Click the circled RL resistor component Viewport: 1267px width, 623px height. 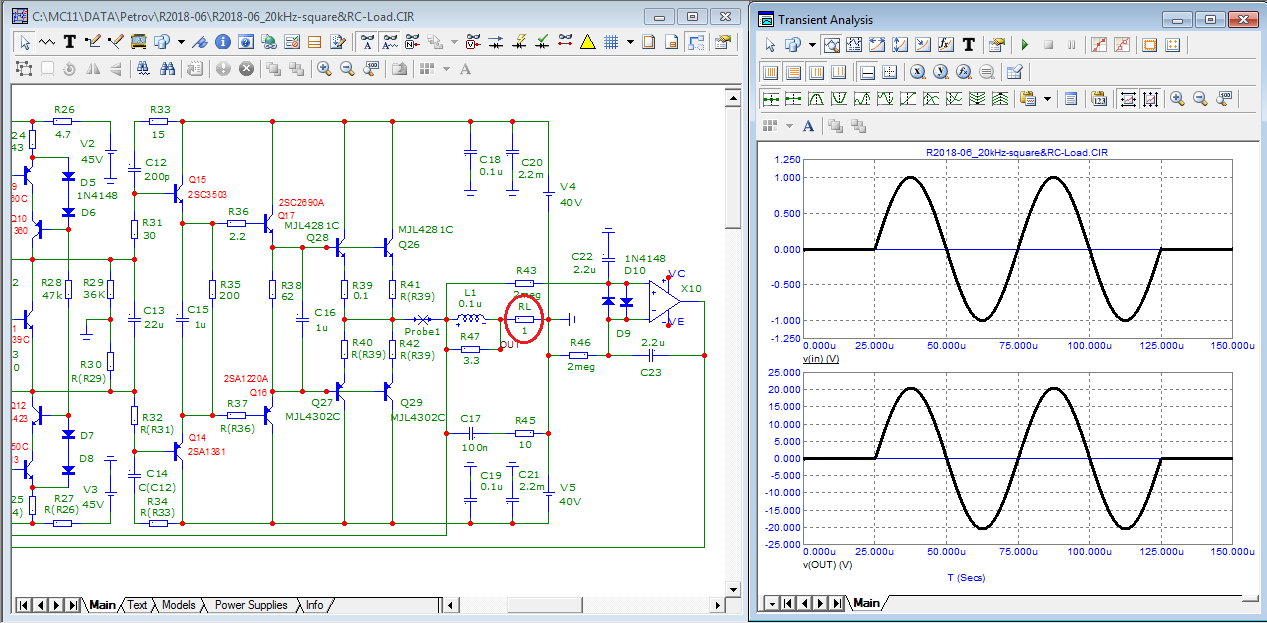coord(524,319)
